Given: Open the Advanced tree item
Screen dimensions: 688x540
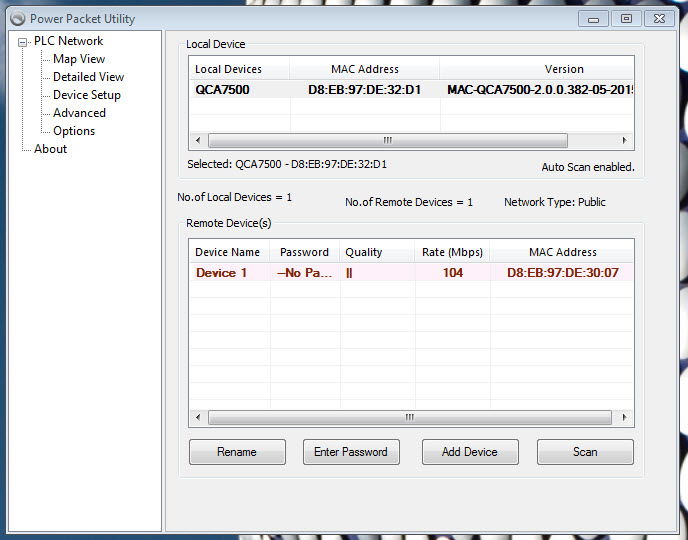Looking at the screenshot, I should [79, 113].
